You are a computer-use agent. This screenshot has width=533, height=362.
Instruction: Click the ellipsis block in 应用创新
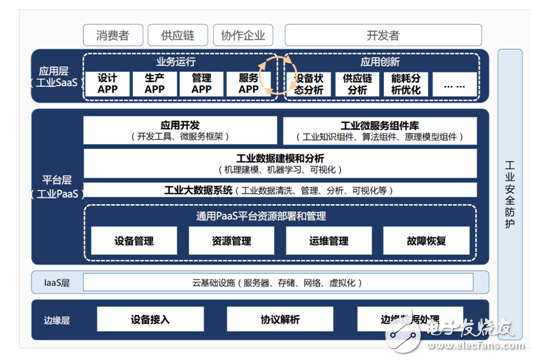pyautogui.click(x=454, y=84)
